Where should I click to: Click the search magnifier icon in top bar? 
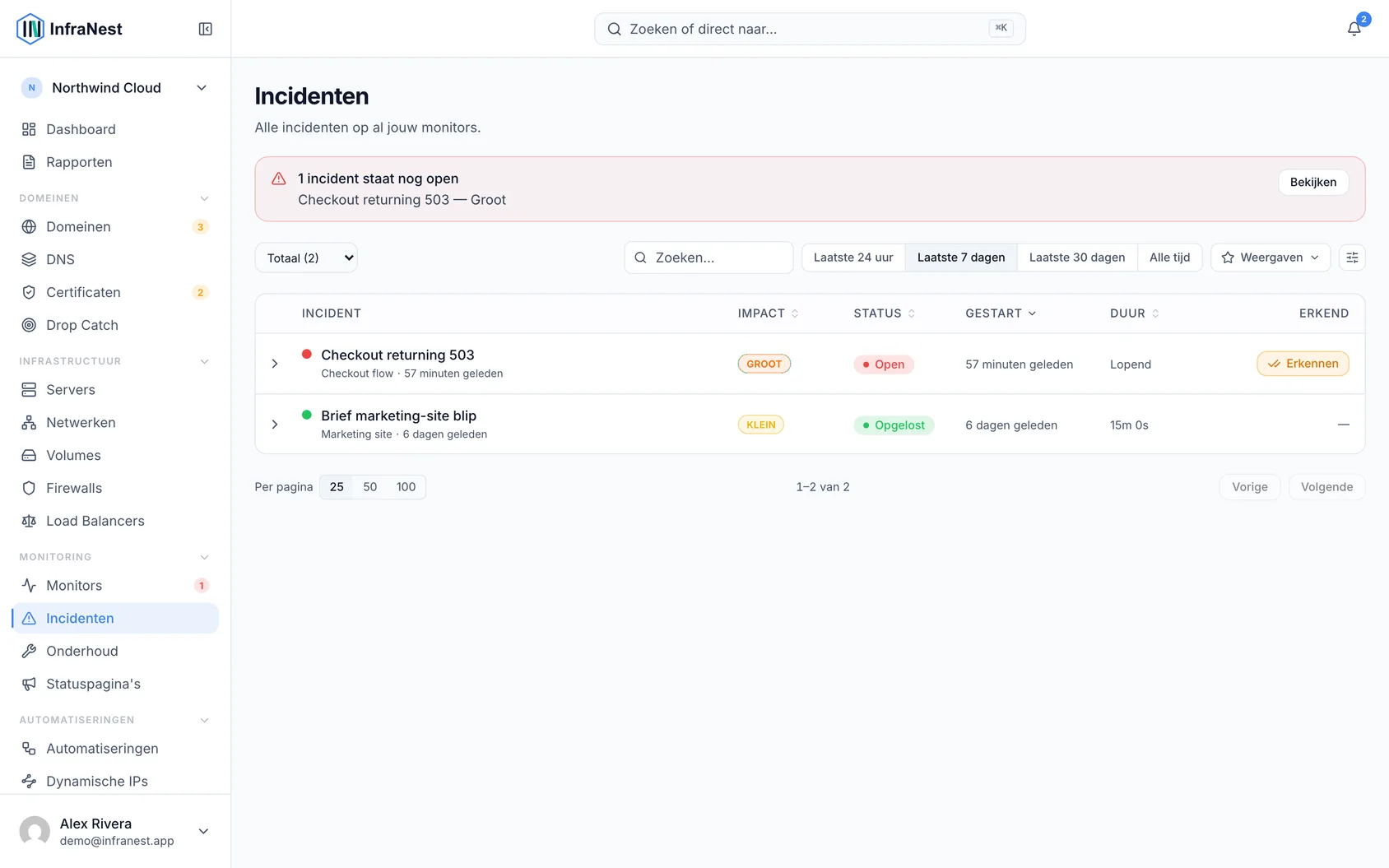(614, 29)
